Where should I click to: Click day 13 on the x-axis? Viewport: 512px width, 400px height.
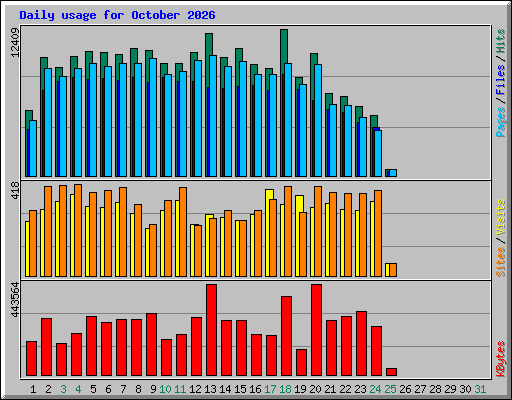(210, 389)
